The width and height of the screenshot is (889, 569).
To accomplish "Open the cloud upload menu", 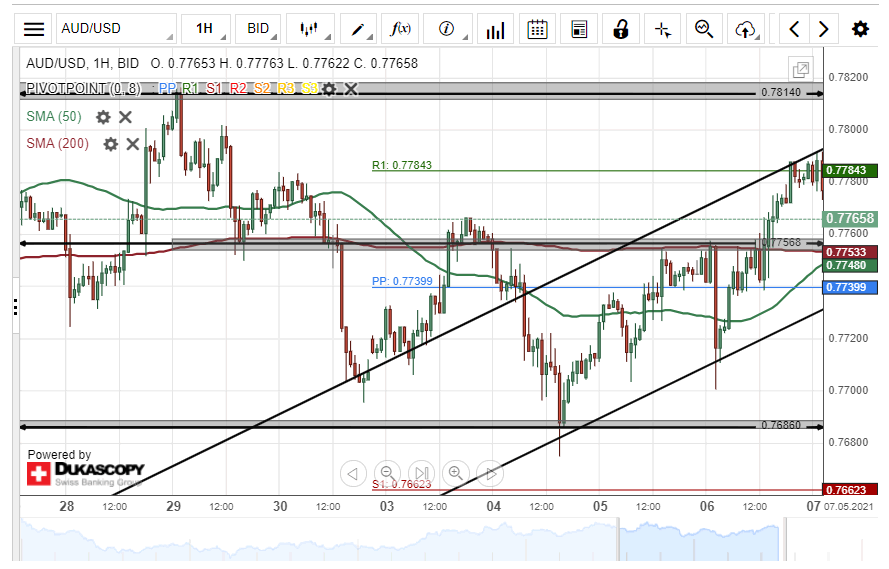I will tap(746, 29).
